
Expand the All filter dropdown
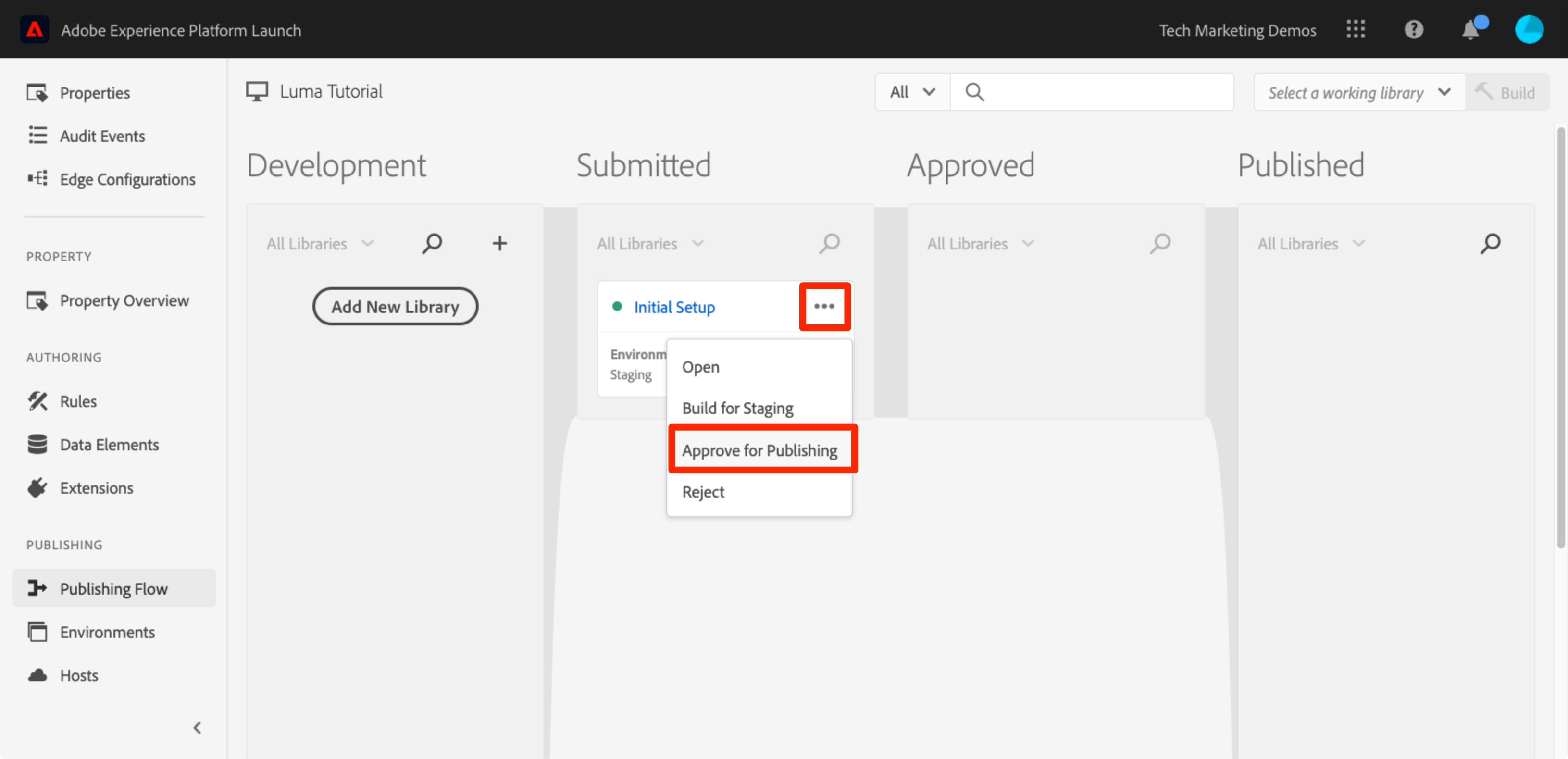click(912, 92)
